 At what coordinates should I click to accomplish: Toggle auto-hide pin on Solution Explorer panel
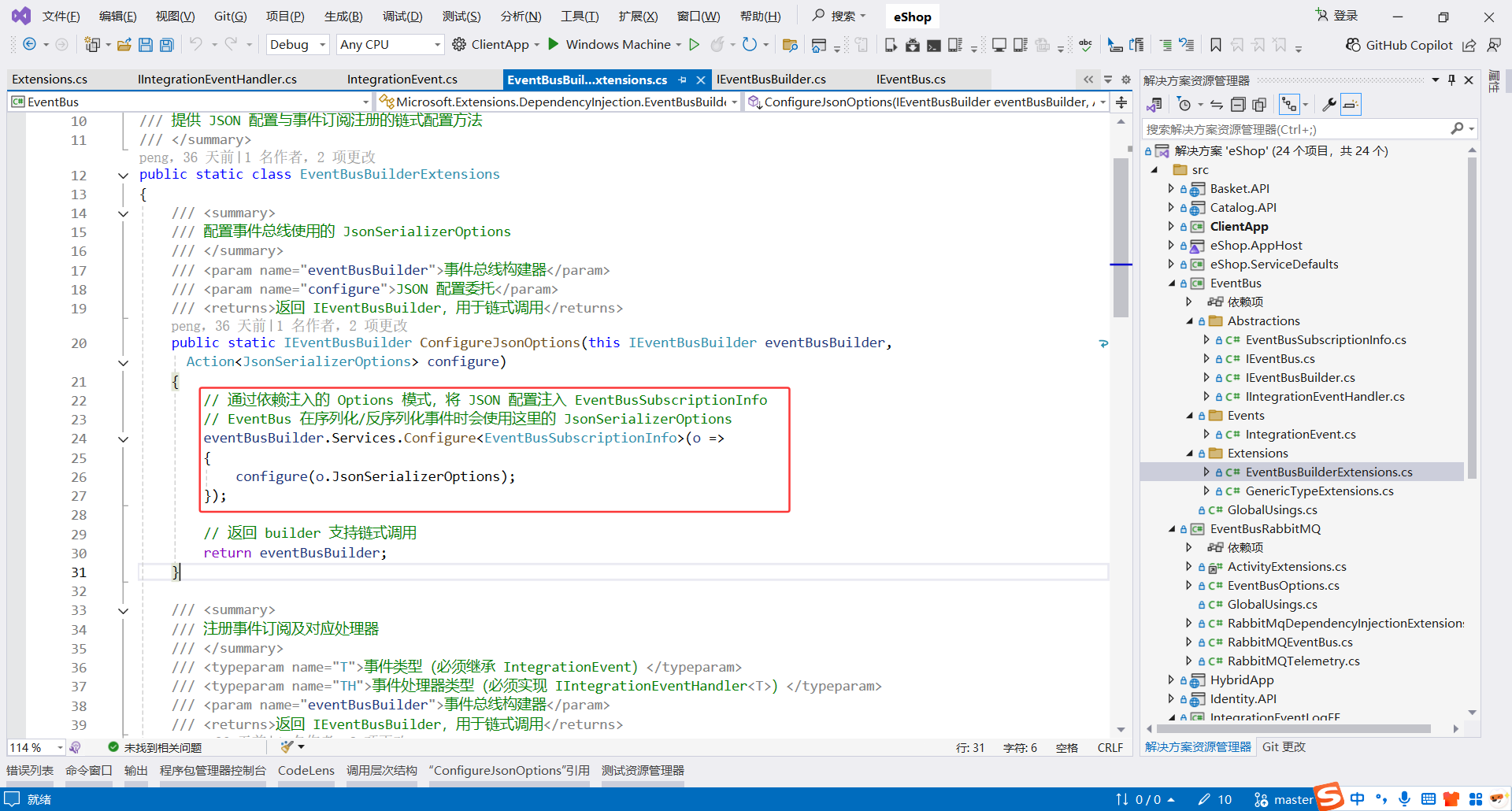tap(1451, 80)
